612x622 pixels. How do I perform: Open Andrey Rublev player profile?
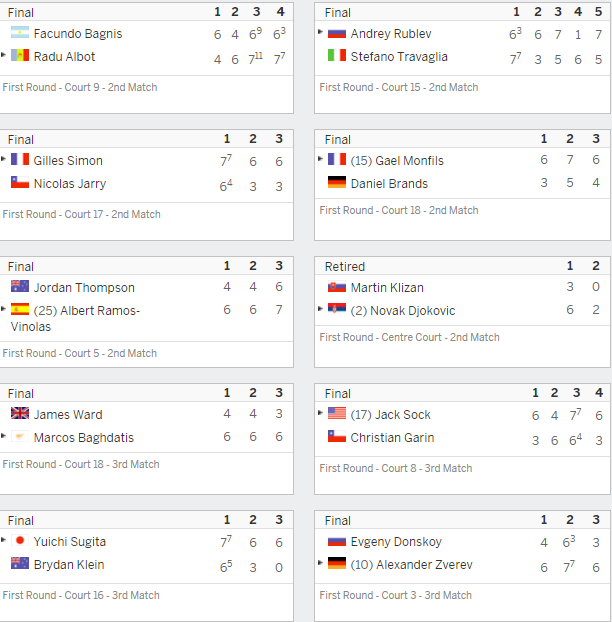pyautogui.click(x=391, y=34)
